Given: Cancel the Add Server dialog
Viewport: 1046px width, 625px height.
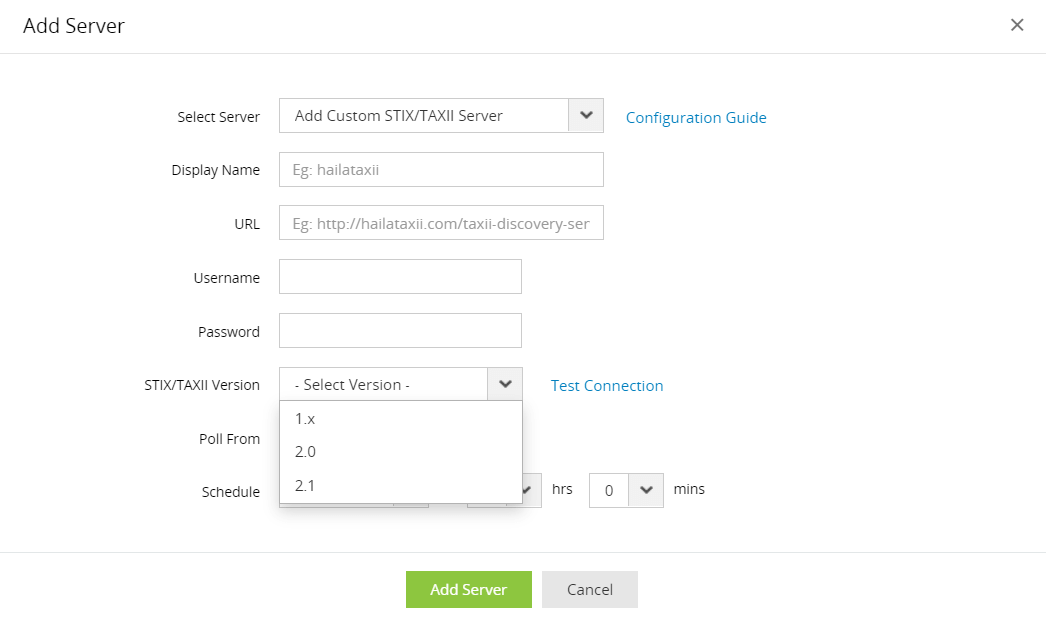Looking at the screenshot, I should 590,590.
